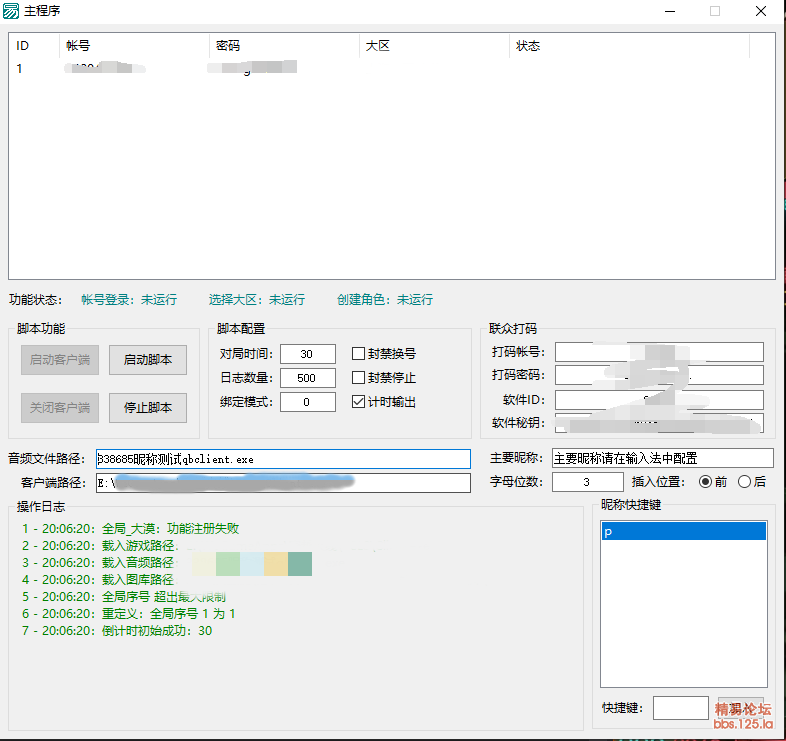Click the ID column header
The image size is (786, 741).
[x=34, y=46]
